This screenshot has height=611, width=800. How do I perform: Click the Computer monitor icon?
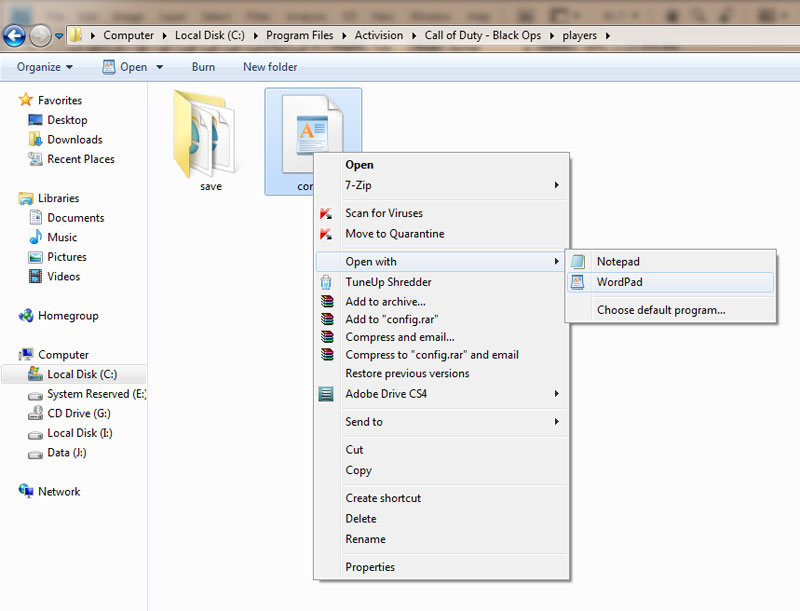[26, 354]
